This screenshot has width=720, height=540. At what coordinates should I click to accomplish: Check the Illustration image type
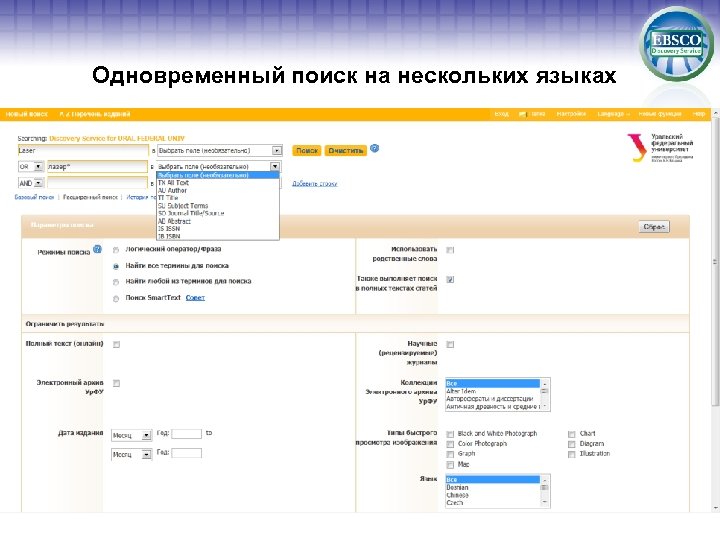[571, 454]
